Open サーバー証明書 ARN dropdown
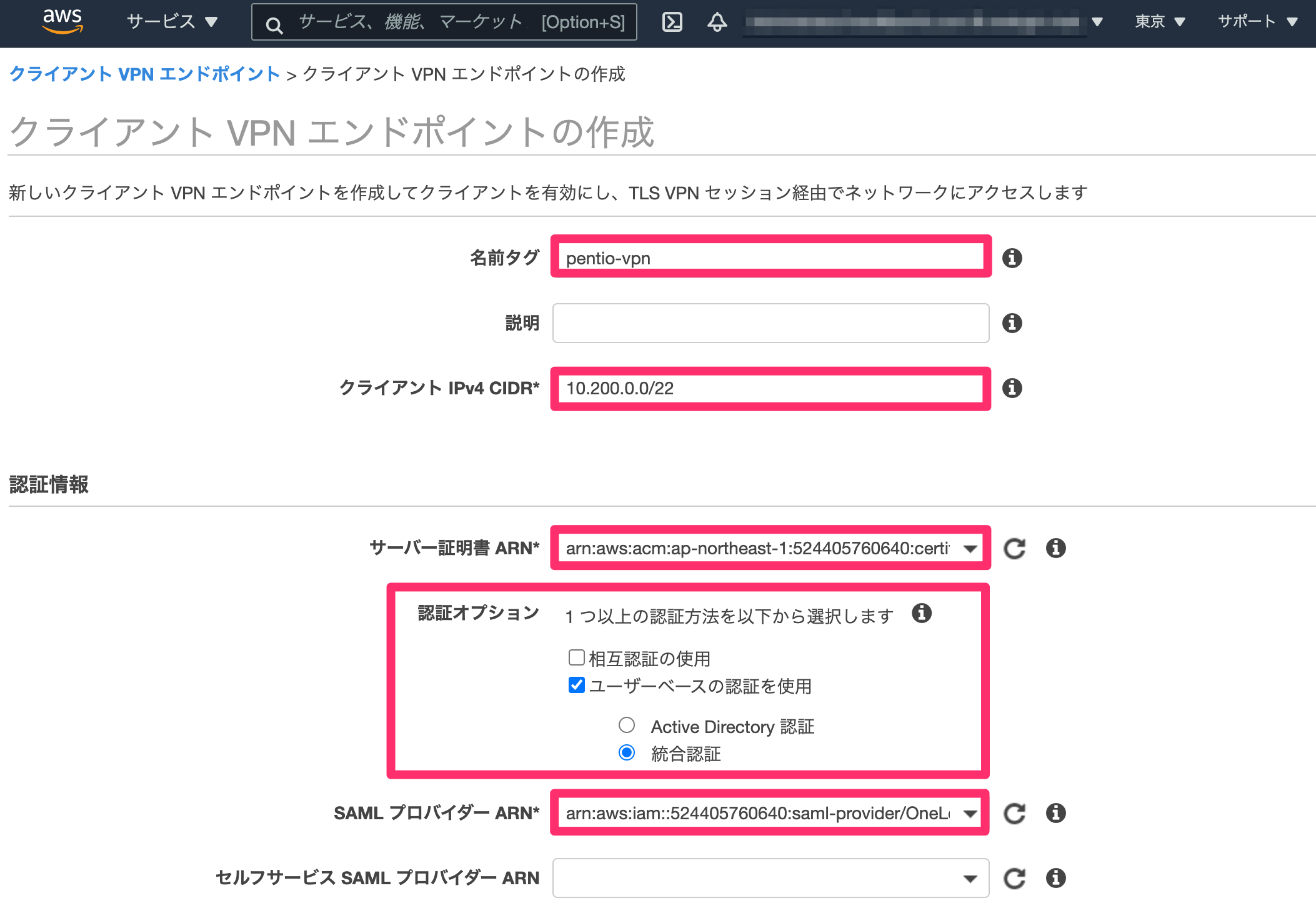Image resolution: width=1316 pixels, height=923 pixels. tap(770, 548)
